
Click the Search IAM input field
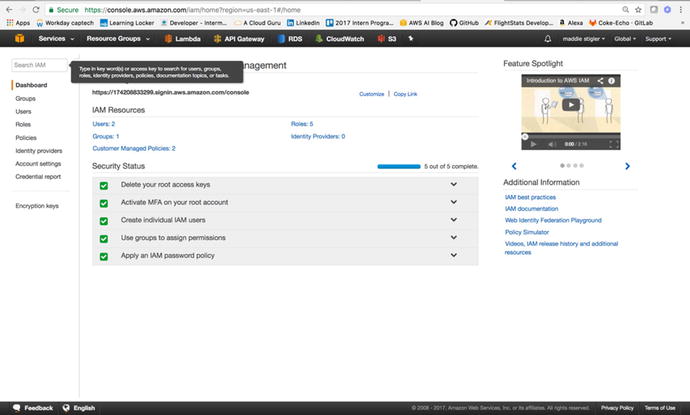click(38, 65)
